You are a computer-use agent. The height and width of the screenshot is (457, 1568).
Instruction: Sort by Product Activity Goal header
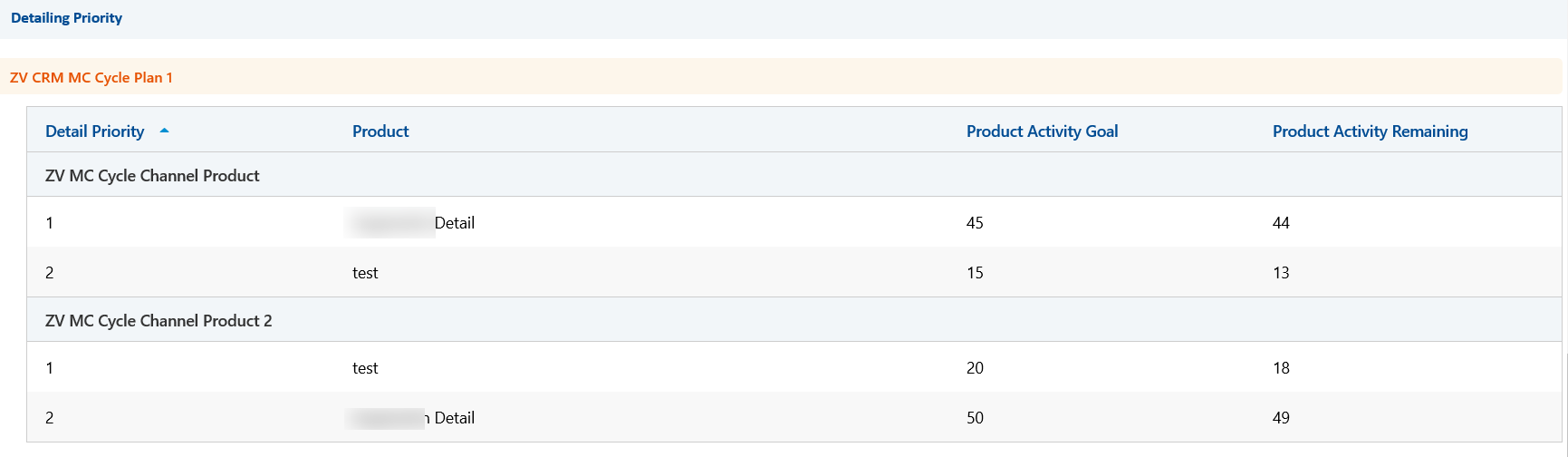coord(1042,131)
